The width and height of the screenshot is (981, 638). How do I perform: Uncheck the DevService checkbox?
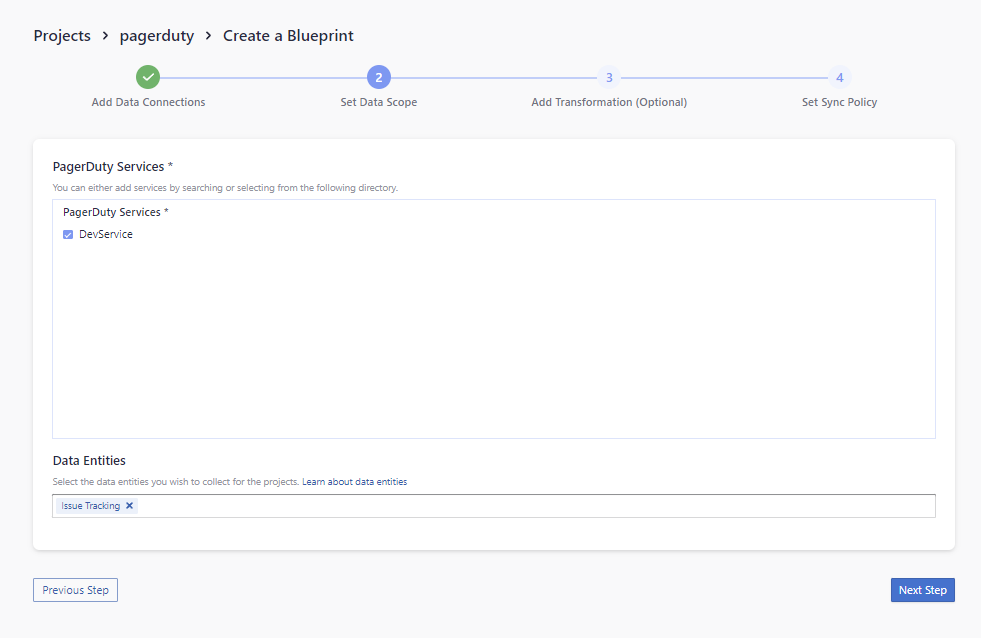pyautogui.click(x=68, y=235)
